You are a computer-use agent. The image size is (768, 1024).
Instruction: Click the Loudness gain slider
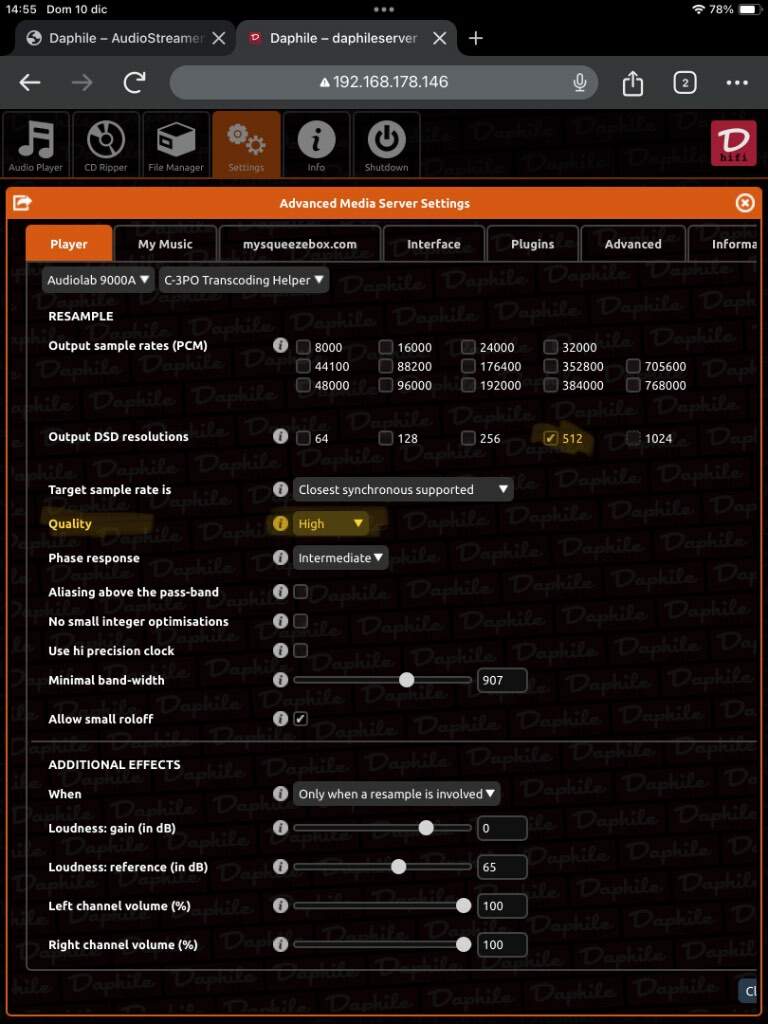[x=382, y=828]
